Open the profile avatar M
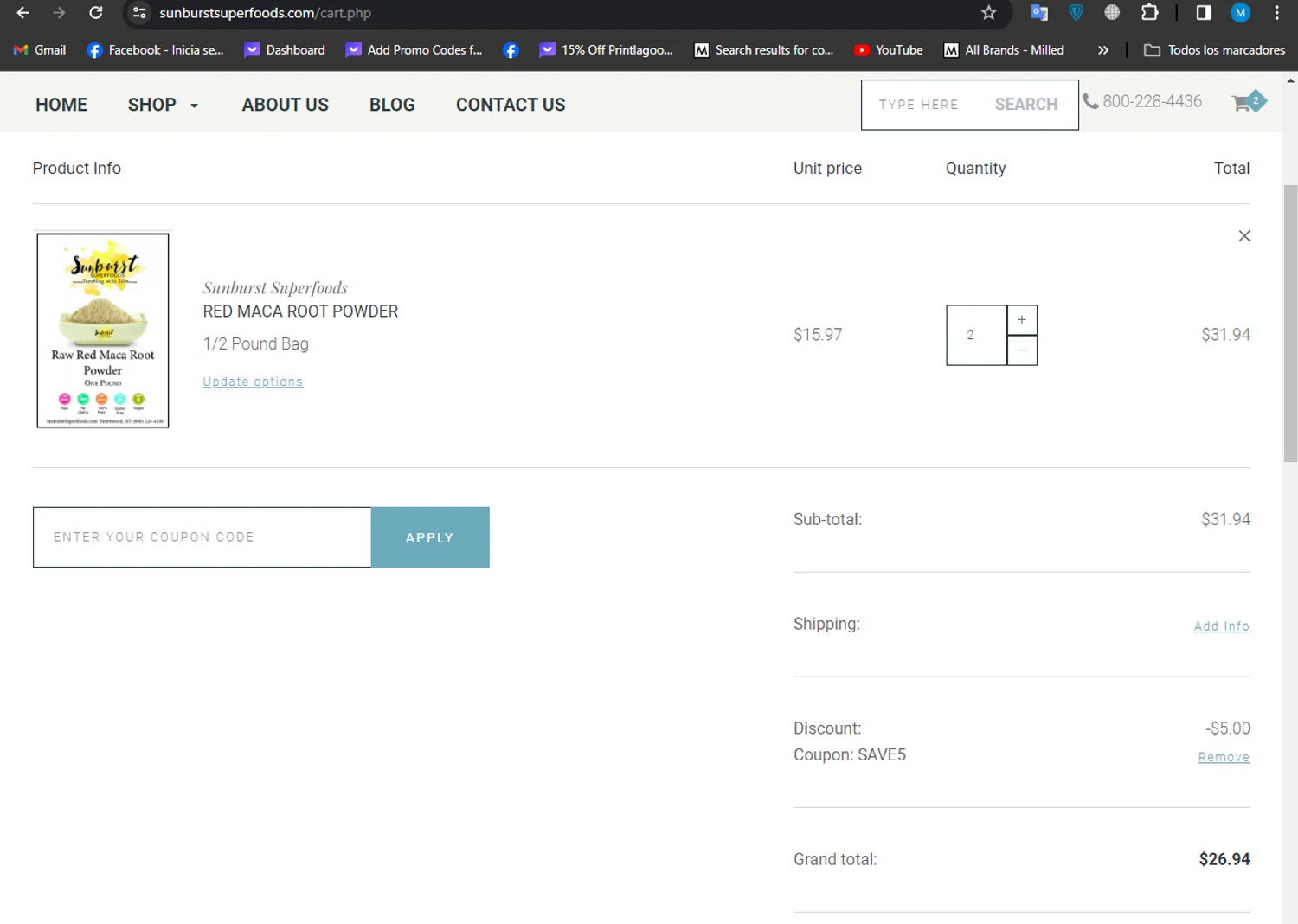This screenshot has height=924, width=1298. tap(1241, 13)
